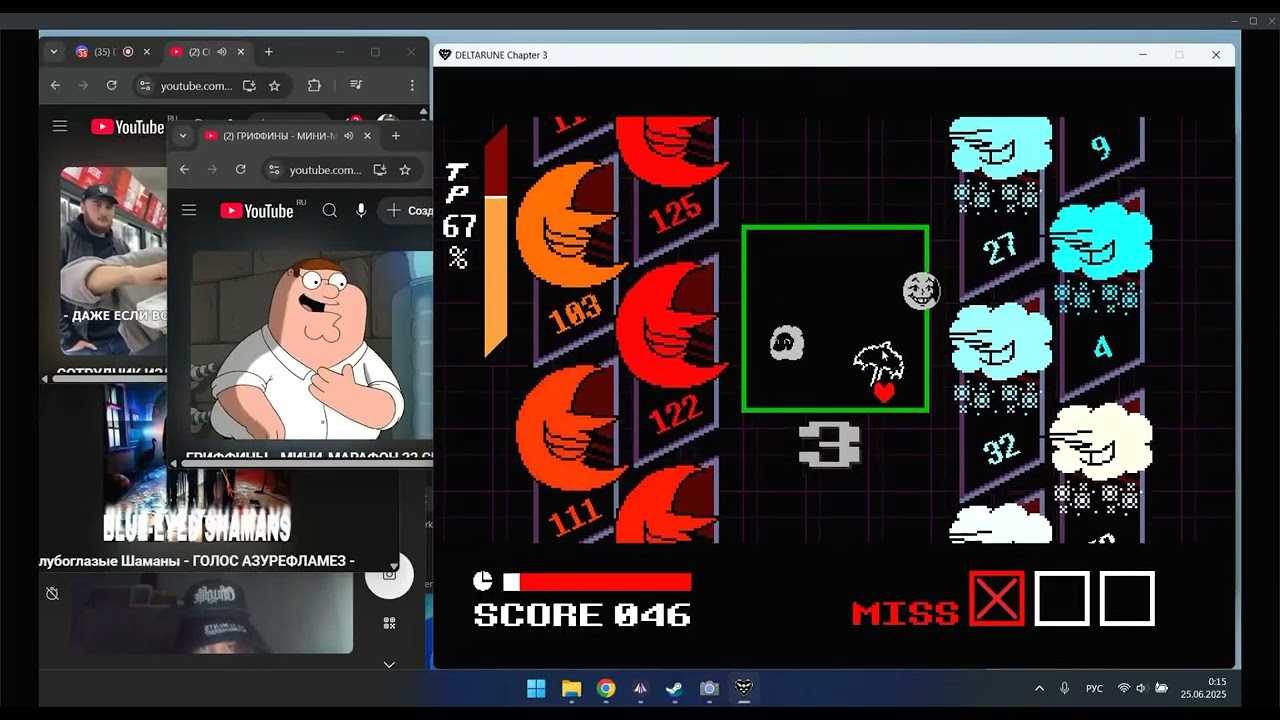Viewport: 1280px width, 720px height.
Task: Click the red X miss box
Action: (997, 598)
